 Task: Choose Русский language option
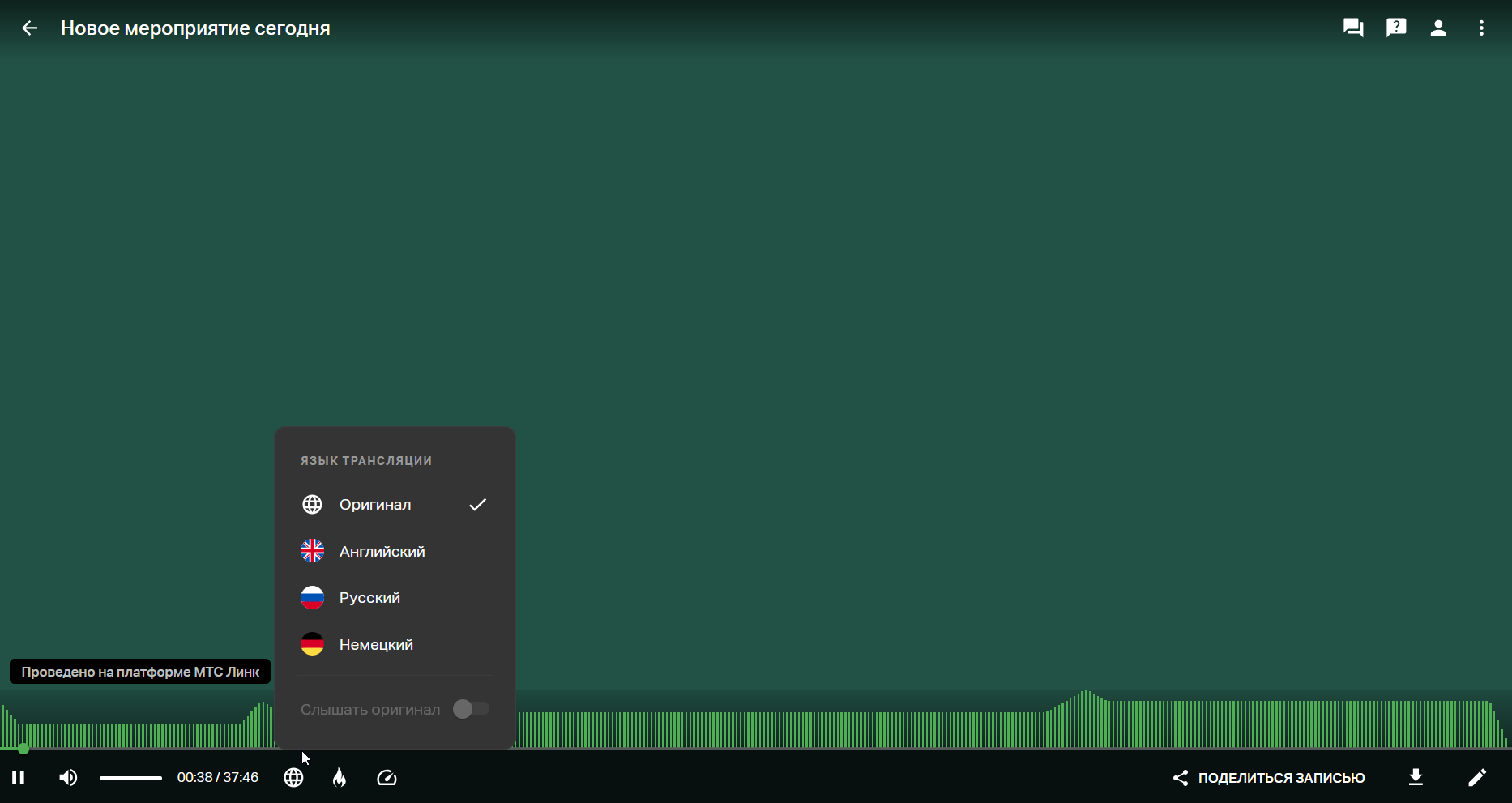tap(395, 598)
